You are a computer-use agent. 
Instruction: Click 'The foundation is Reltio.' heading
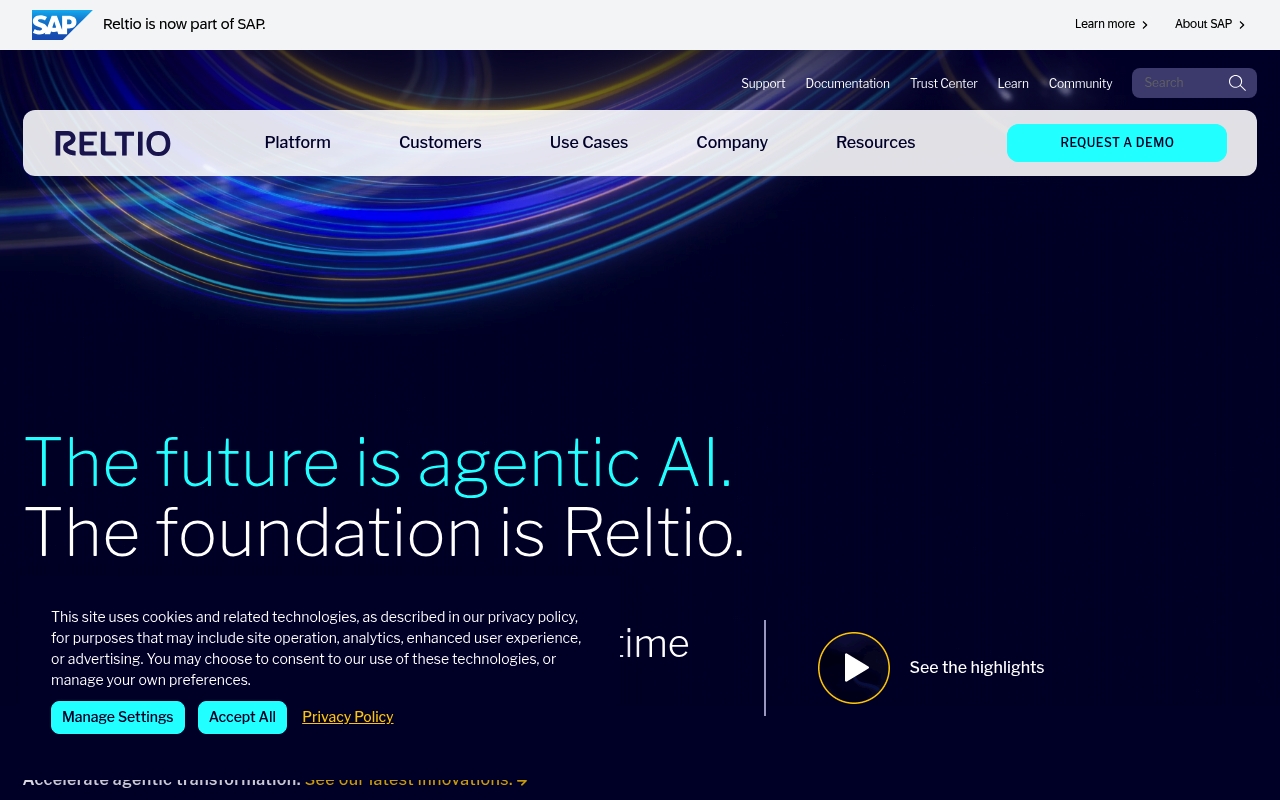(x=385, y=532)
